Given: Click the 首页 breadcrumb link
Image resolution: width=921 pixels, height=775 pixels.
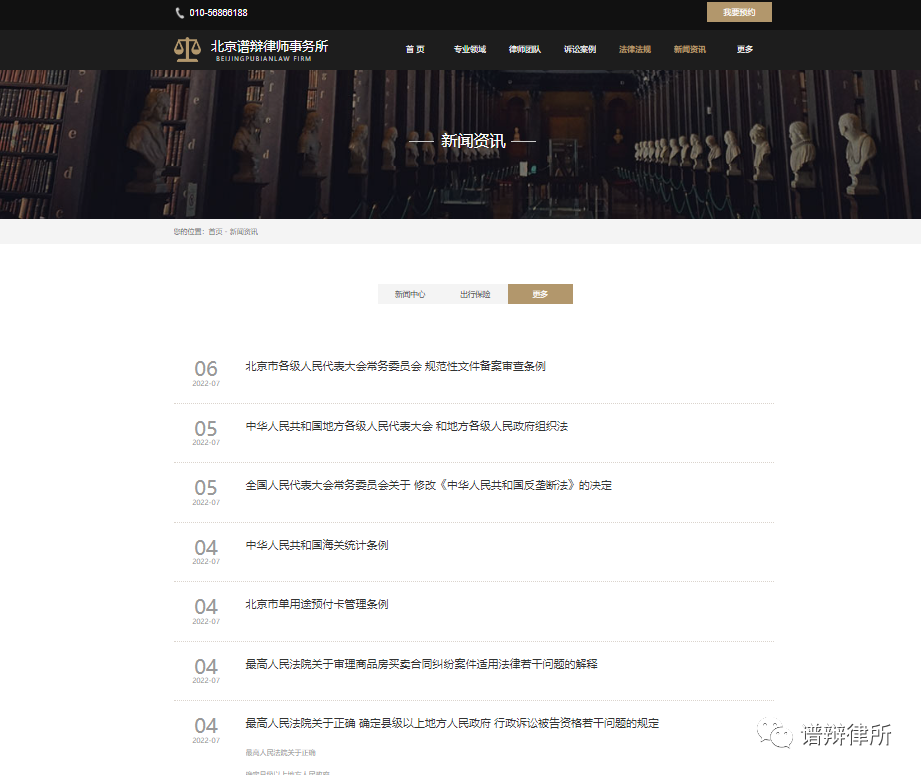Looking at the screenshot, I should [x=215, y=232].
